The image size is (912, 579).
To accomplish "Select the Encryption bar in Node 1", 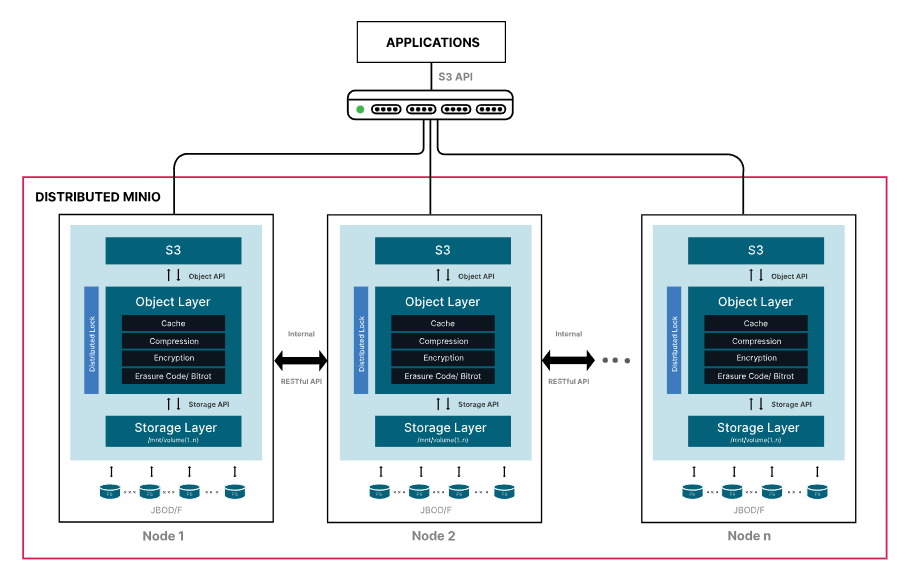I will tap(173, 358).
